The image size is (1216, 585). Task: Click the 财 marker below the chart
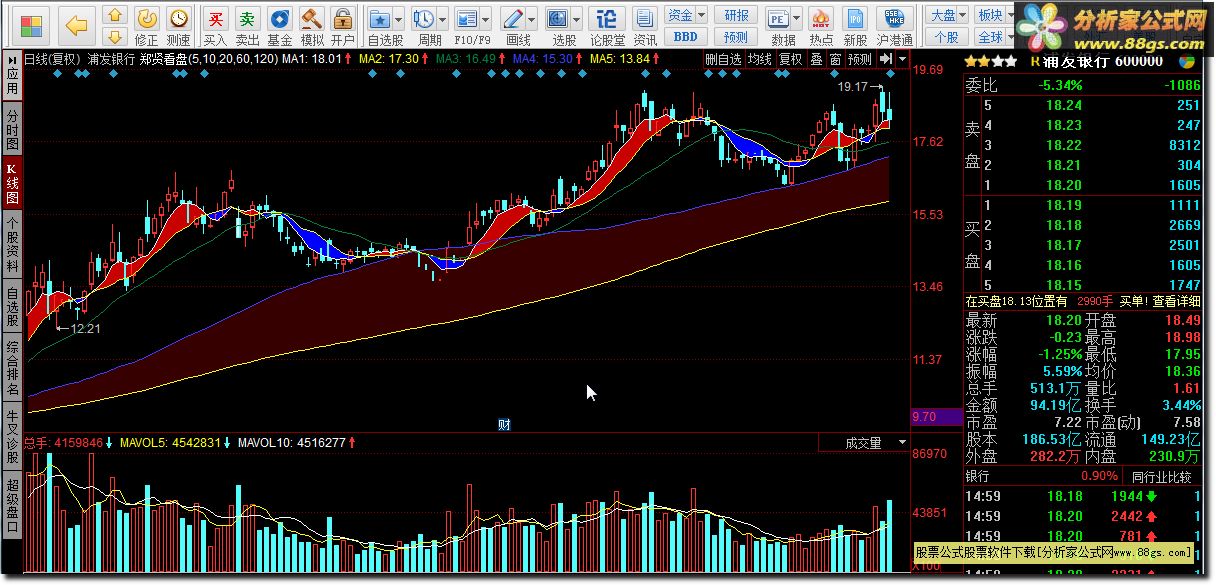505,425
